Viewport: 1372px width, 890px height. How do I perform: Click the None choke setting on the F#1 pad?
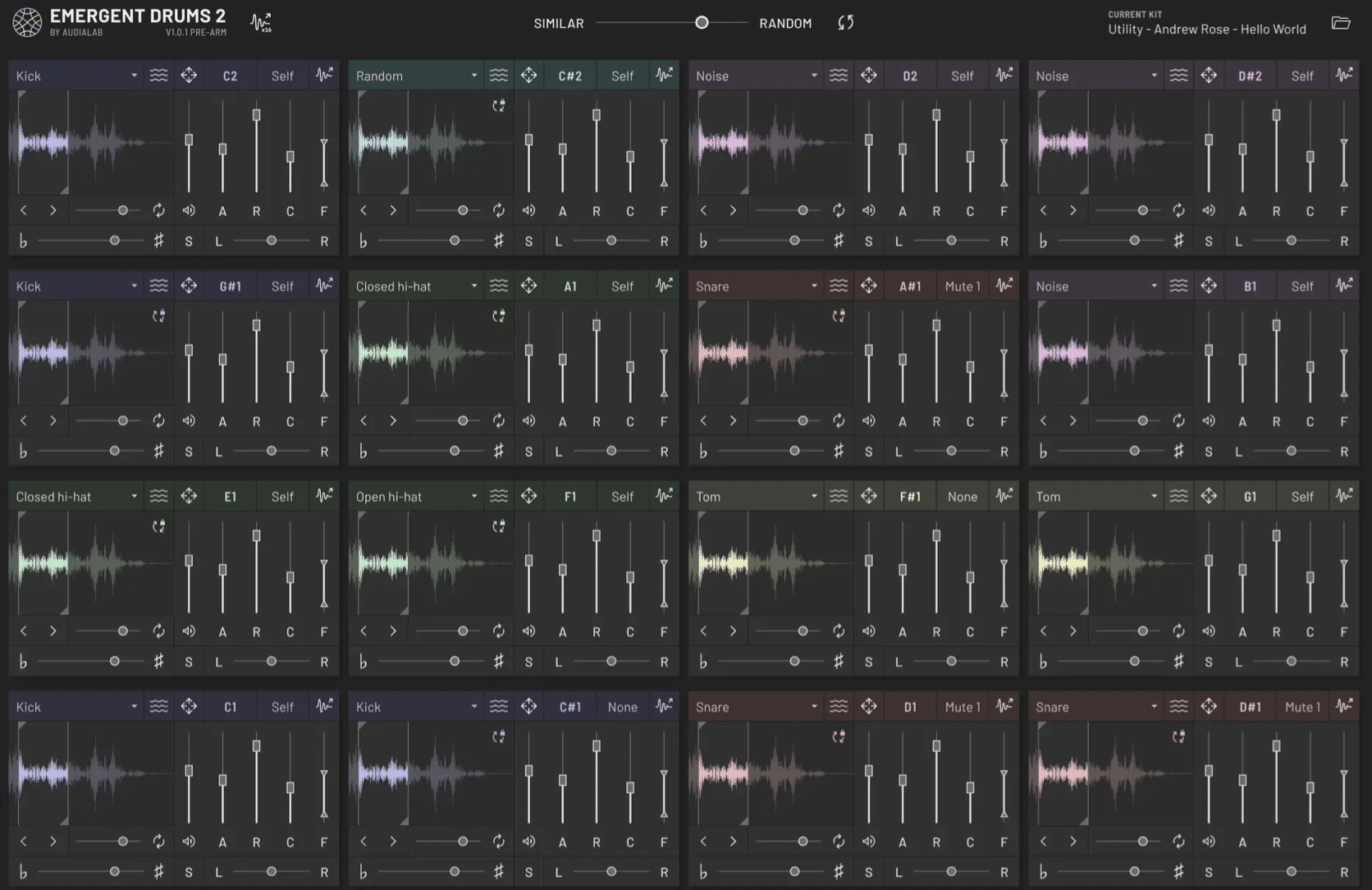pos(963,496)
